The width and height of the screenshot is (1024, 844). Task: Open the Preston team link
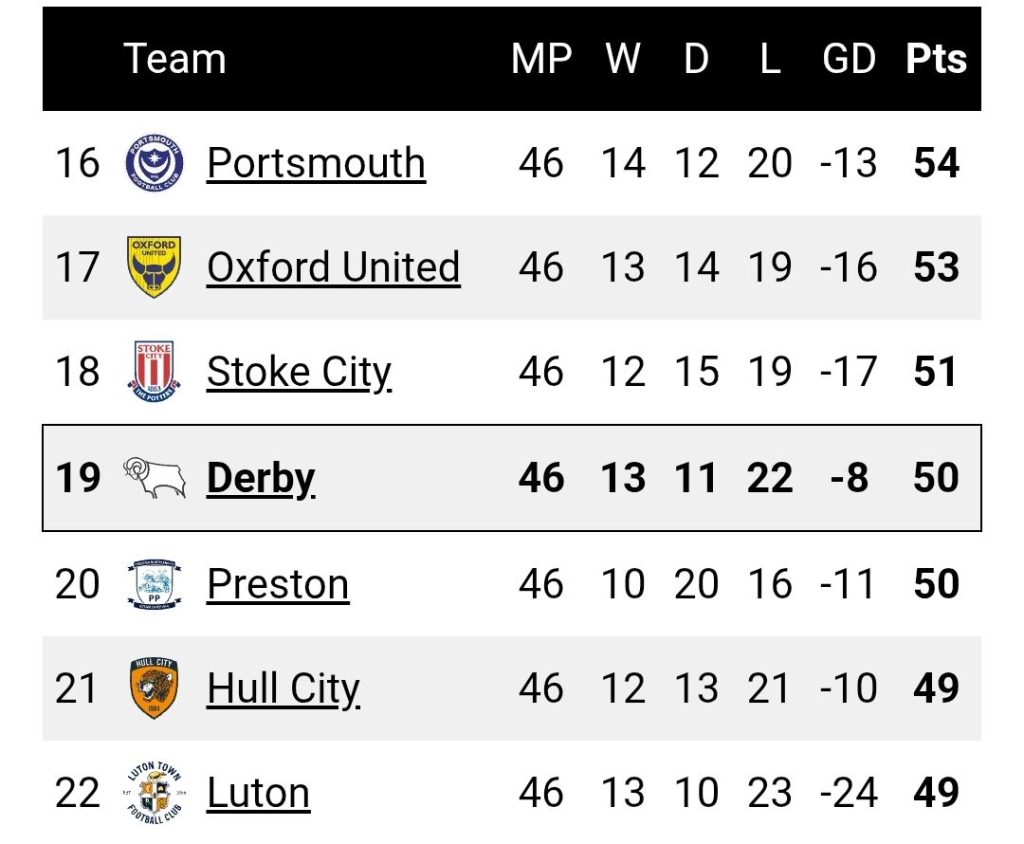(278, 583)
